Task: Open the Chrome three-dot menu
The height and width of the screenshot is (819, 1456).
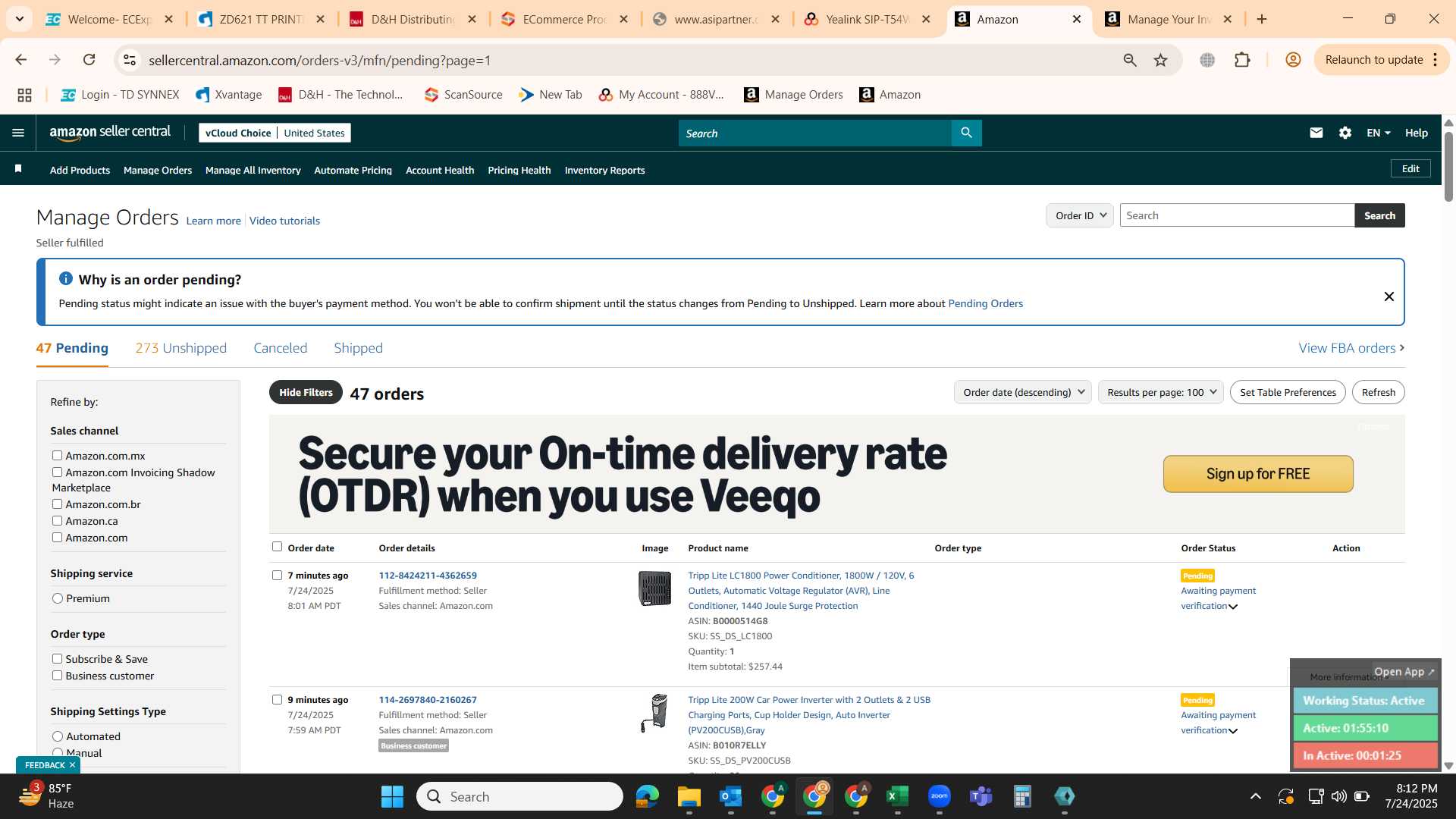Action: click(1435, 60)
